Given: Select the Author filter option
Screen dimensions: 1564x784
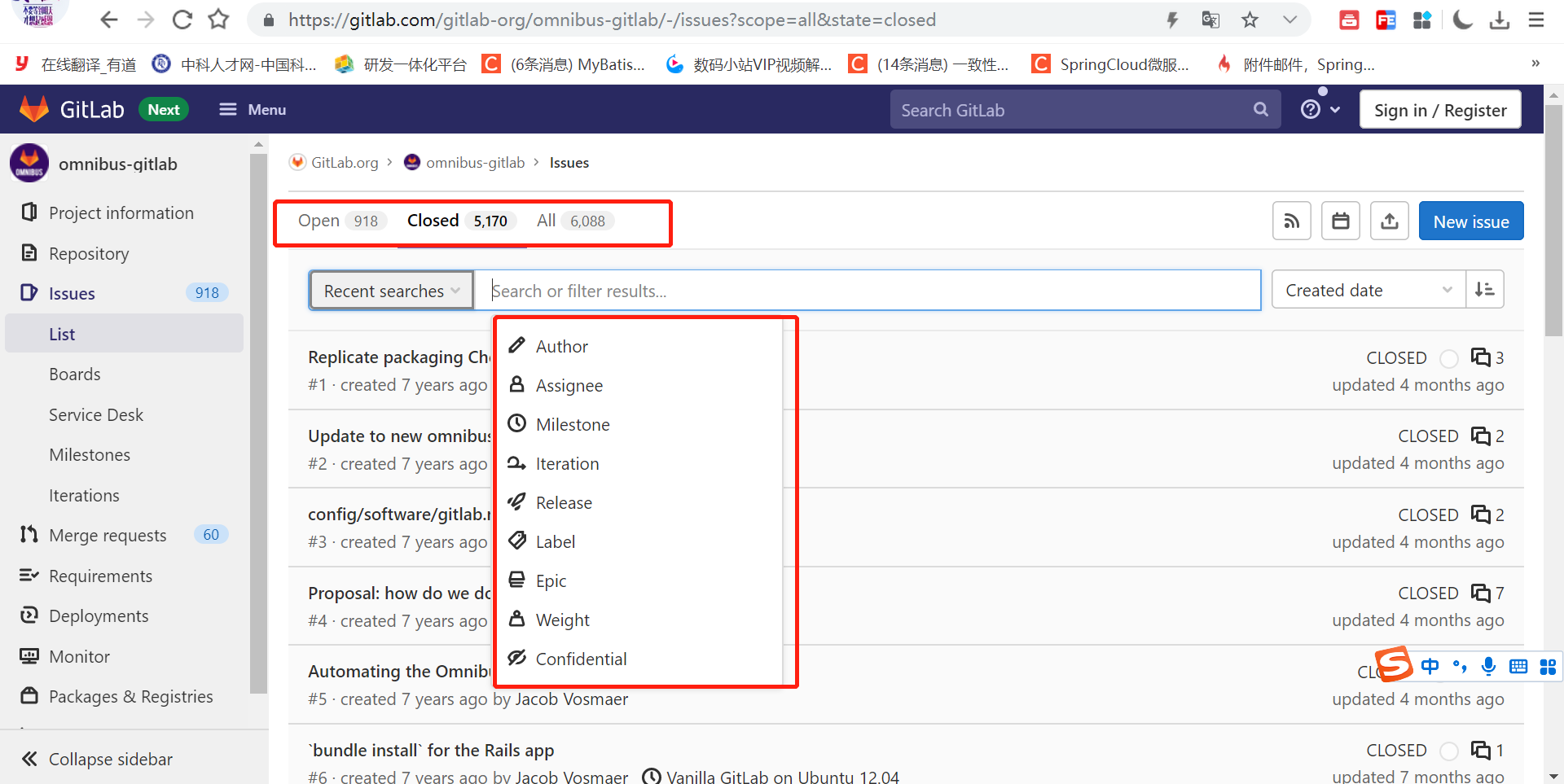Looking at the screenshot, I should (639, 346).
